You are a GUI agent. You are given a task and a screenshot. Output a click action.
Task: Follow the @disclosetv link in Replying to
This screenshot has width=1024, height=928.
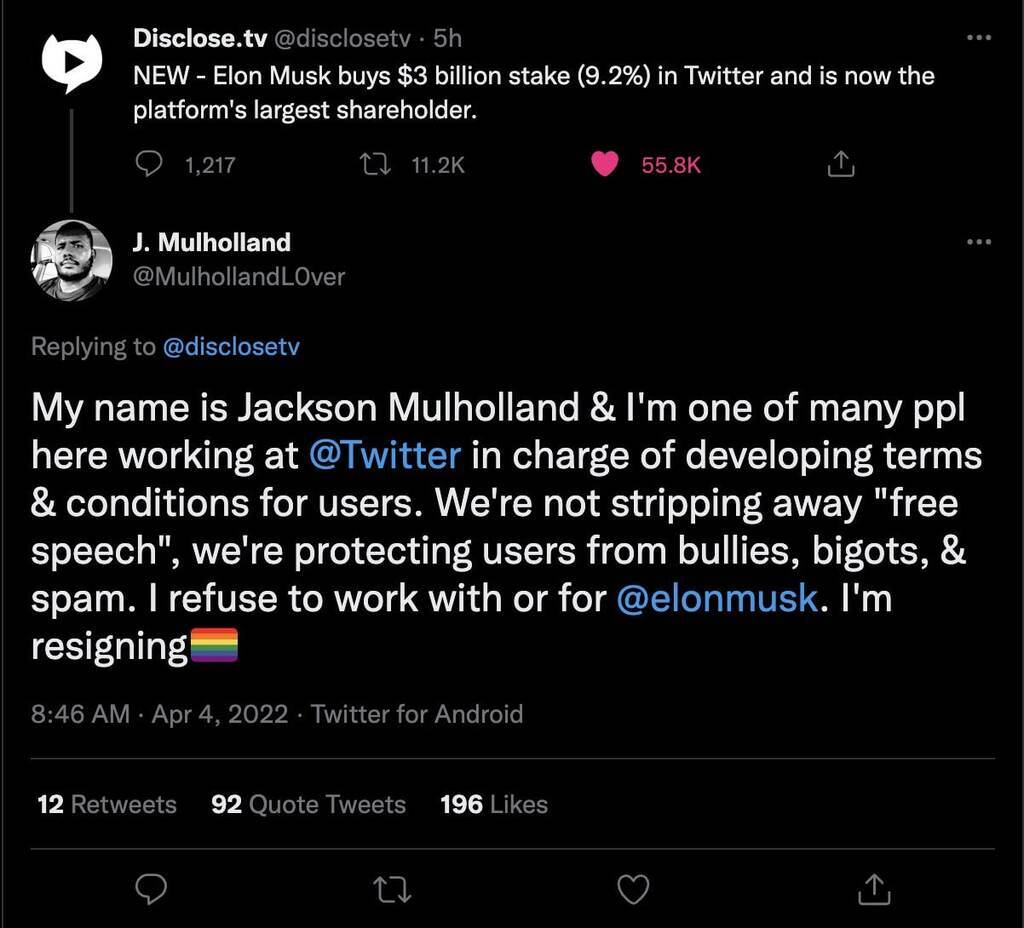[231, 346]
